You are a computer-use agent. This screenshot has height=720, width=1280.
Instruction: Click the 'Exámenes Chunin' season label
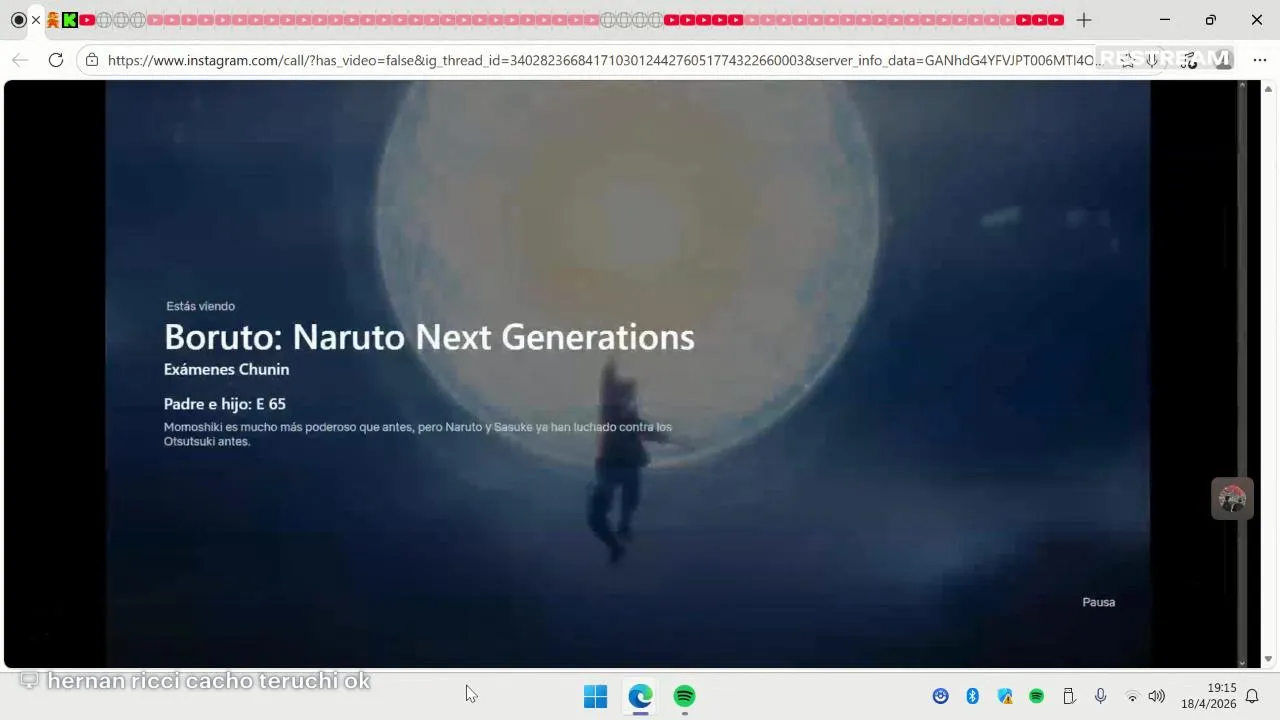click(x=226, y=369)
